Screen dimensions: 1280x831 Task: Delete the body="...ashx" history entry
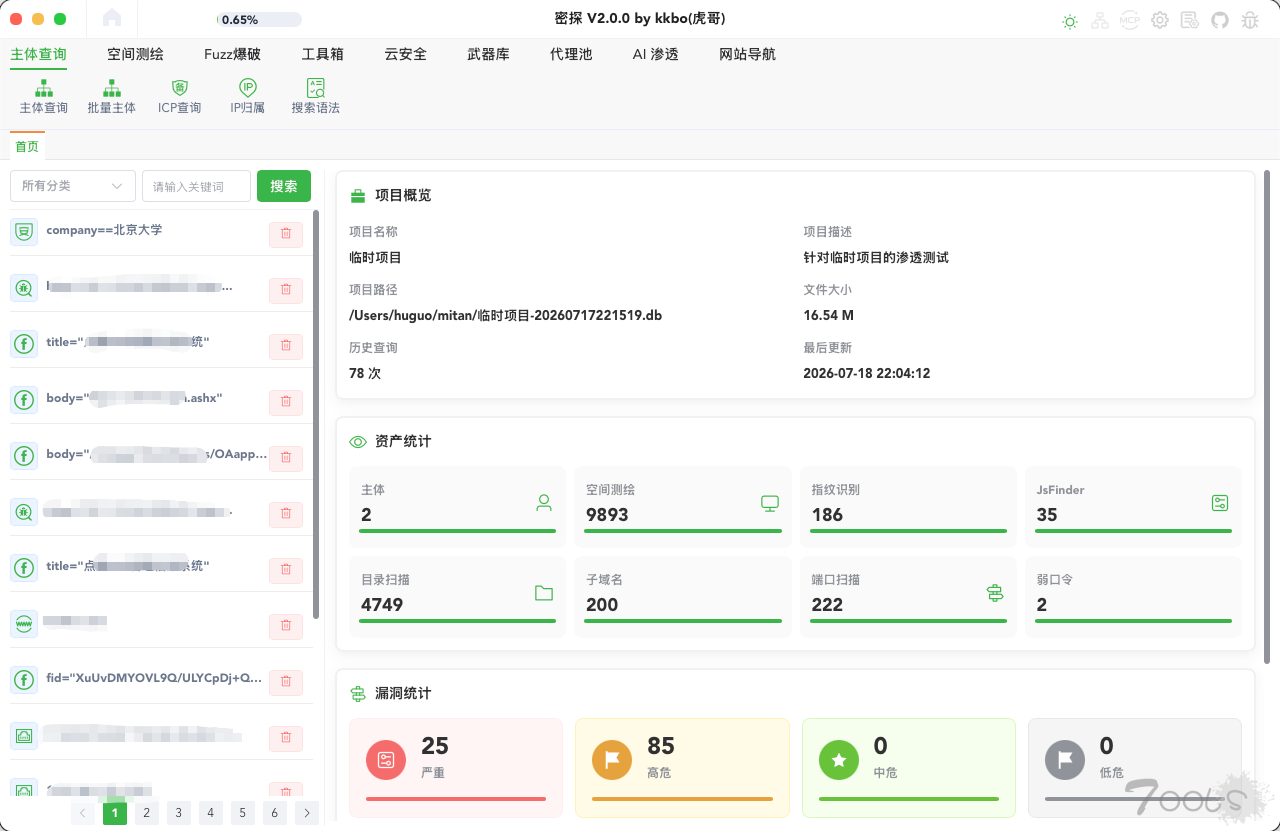click(x=286, y=401)
